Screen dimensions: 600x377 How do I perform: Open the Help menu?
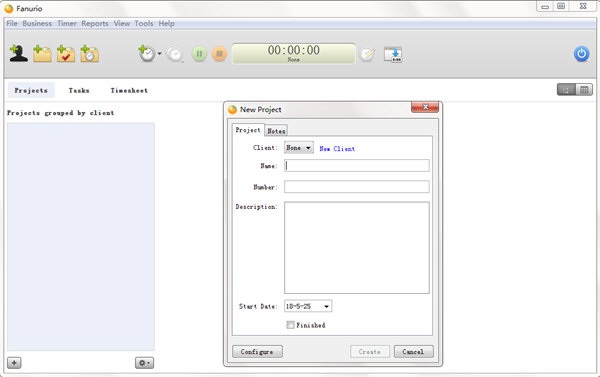click(x=166, y=23)
